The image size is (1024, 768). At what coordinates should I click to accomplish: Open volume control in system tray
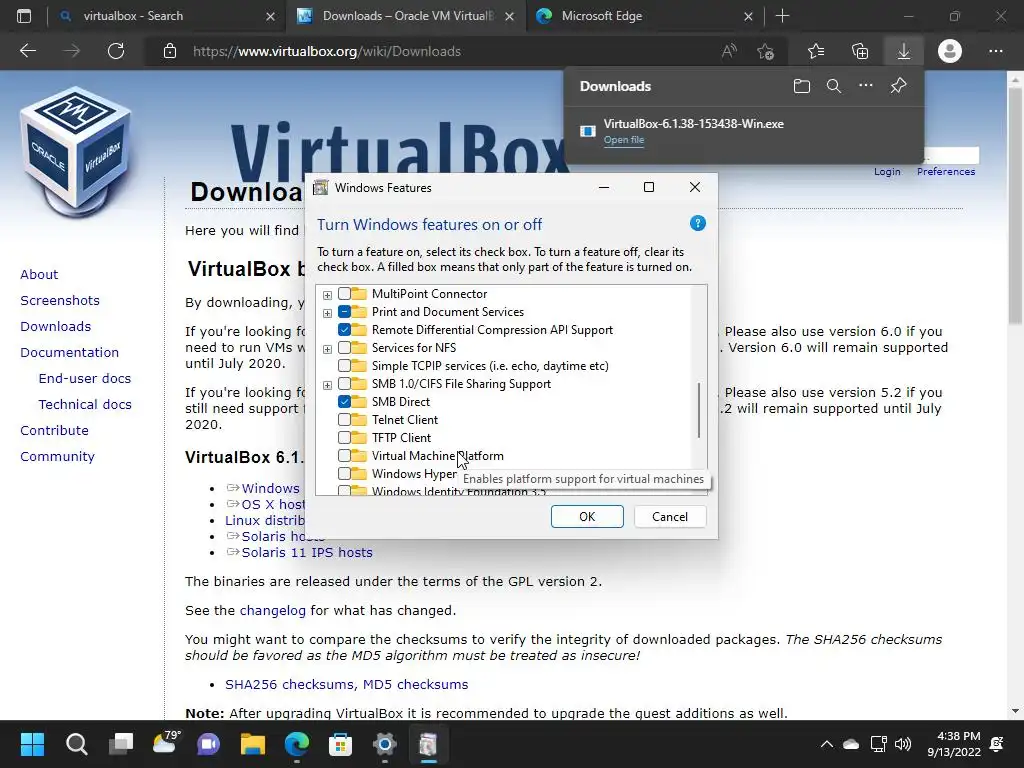pos(903,744)
